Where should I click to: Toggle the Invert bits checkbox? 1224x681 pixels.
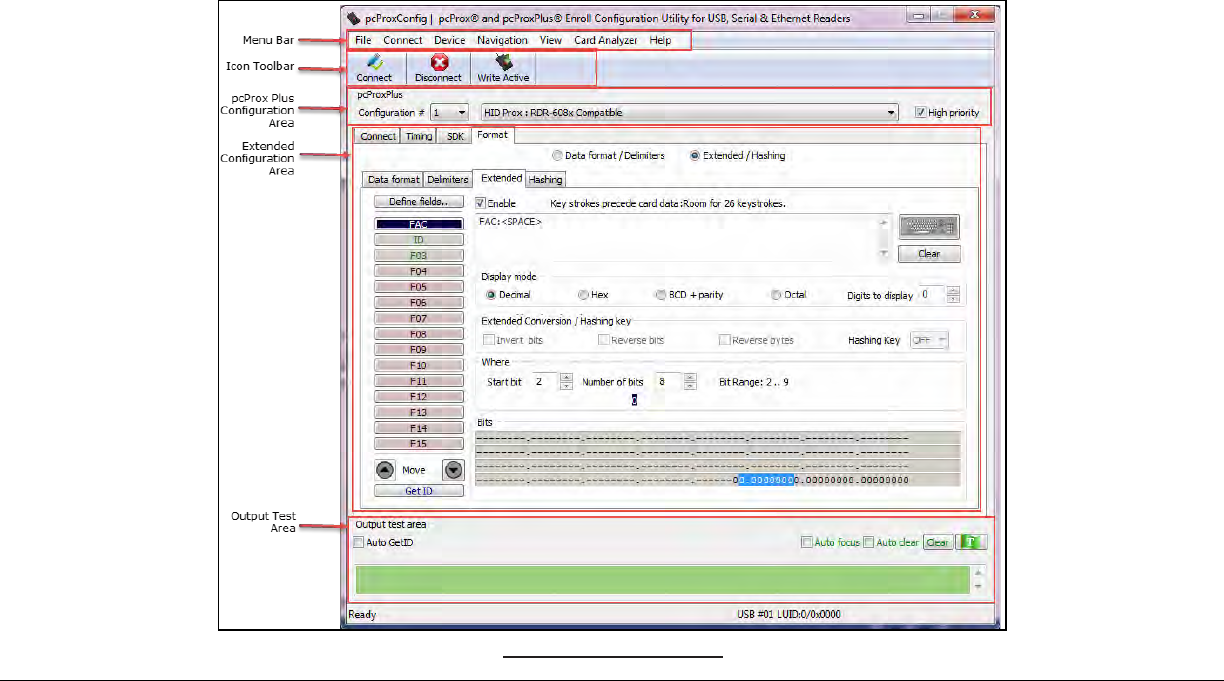[489, 340]
